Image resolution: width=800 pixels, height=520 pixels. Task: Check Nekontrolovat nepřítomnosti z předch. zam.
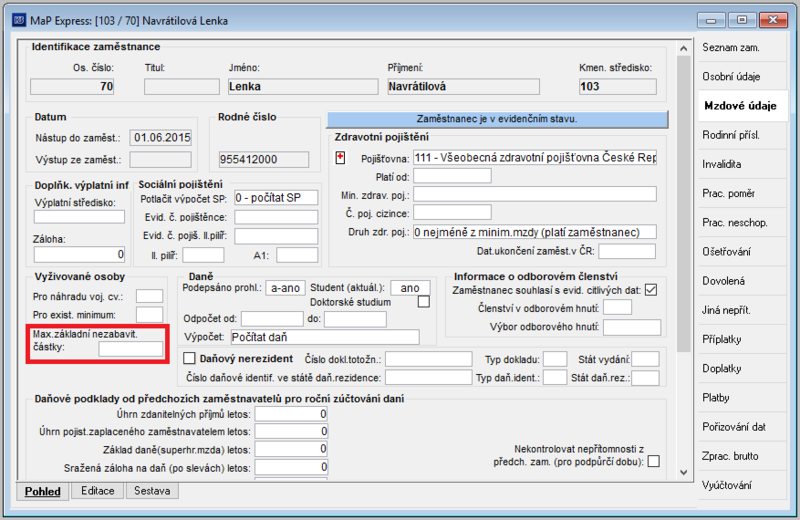[x=653, y=461]
